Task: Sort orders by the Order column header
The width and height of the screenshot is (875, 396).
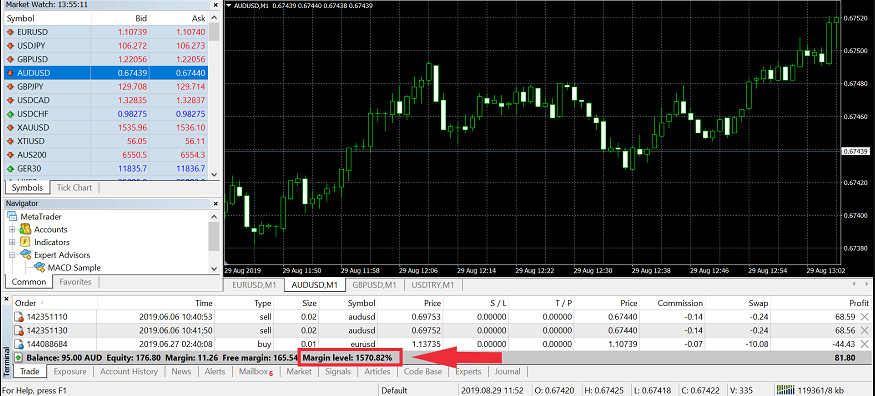Action: point(55,303)
